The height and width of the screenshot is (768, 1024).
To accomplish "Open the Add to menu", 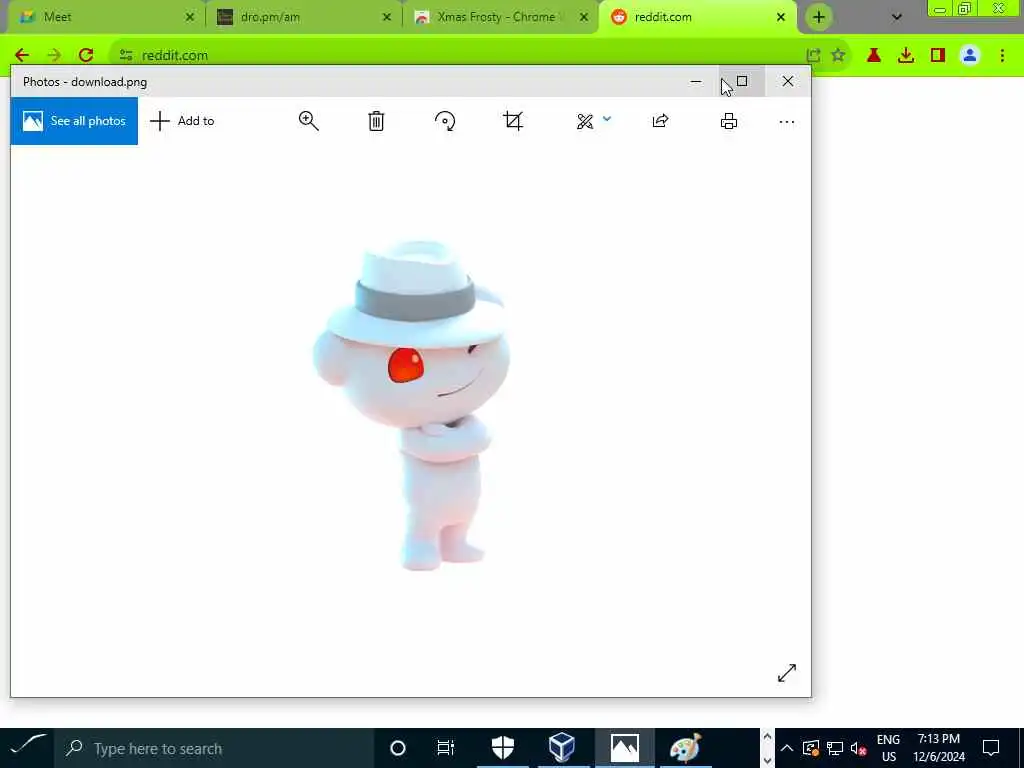I will pyautogui.click(x=182, y=121).
